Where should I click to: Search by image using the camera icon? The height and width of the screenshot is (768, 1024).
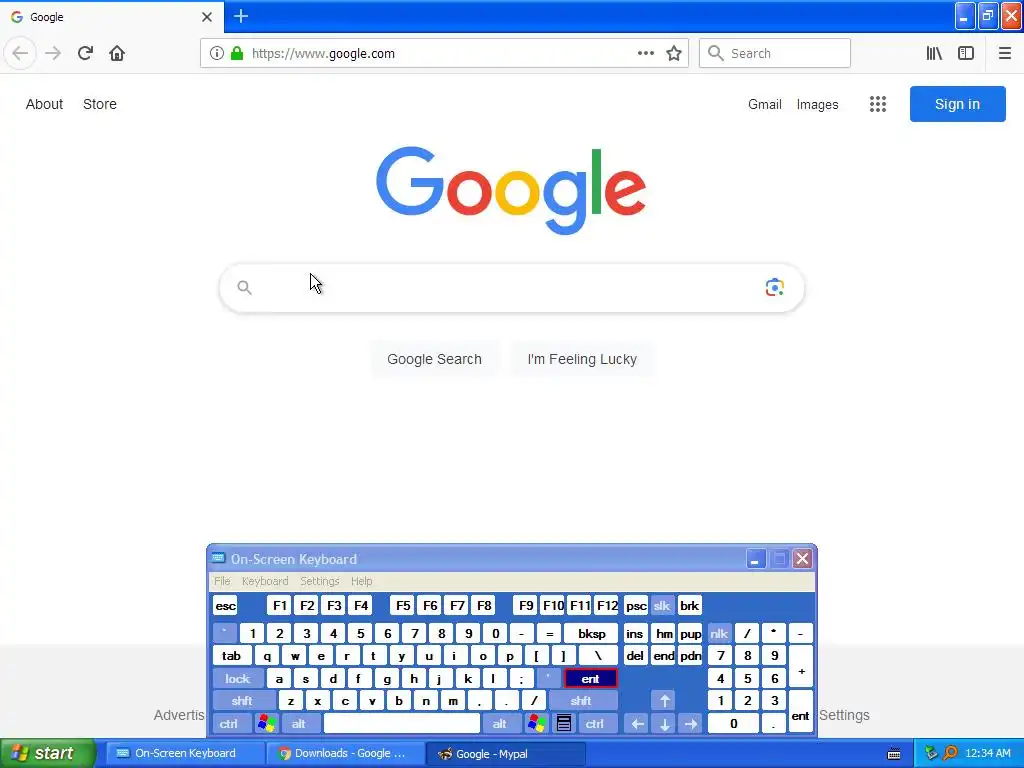point(775,287)
